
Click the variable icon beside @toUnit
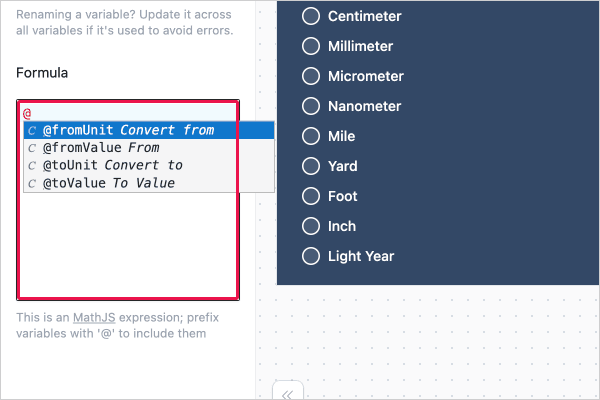(x=32, y=166)
